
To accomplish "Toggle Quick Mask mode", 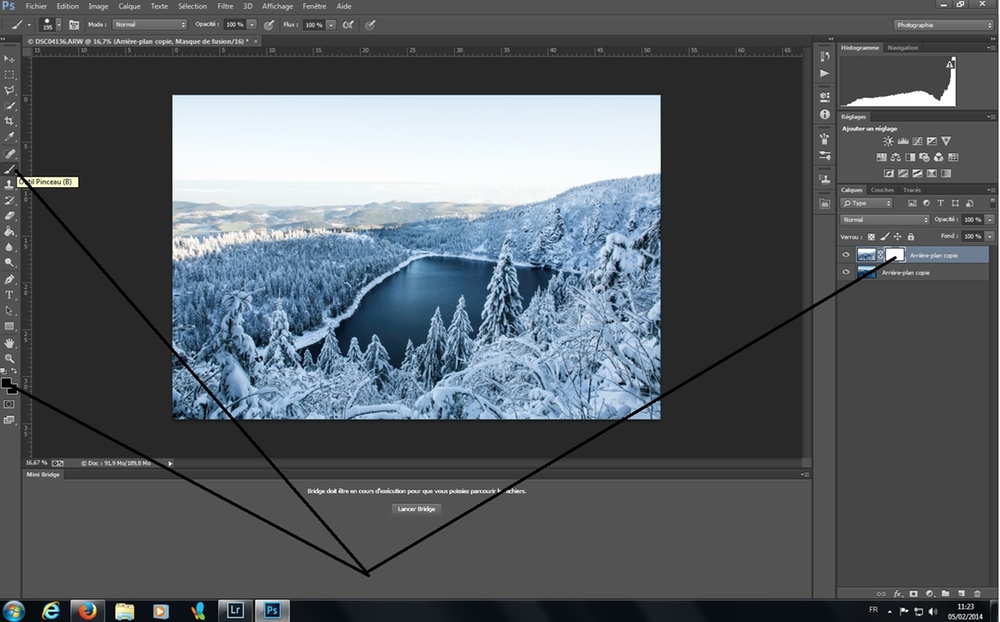I will 9,404.
